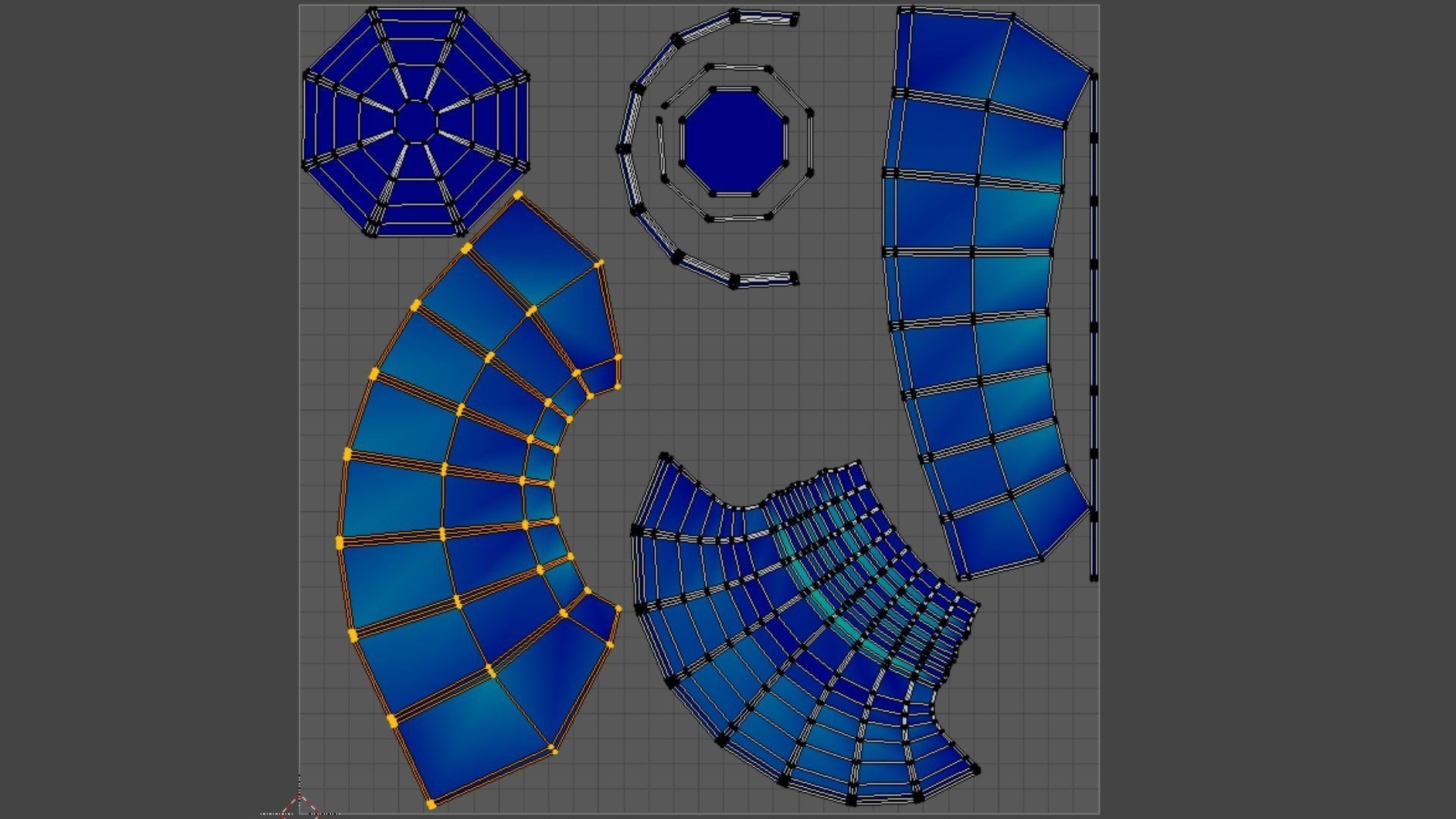Click center hub of spider-web octagon island
Image resolution: width=1456 pixels, height=819 pixels.
pos(416,121)
